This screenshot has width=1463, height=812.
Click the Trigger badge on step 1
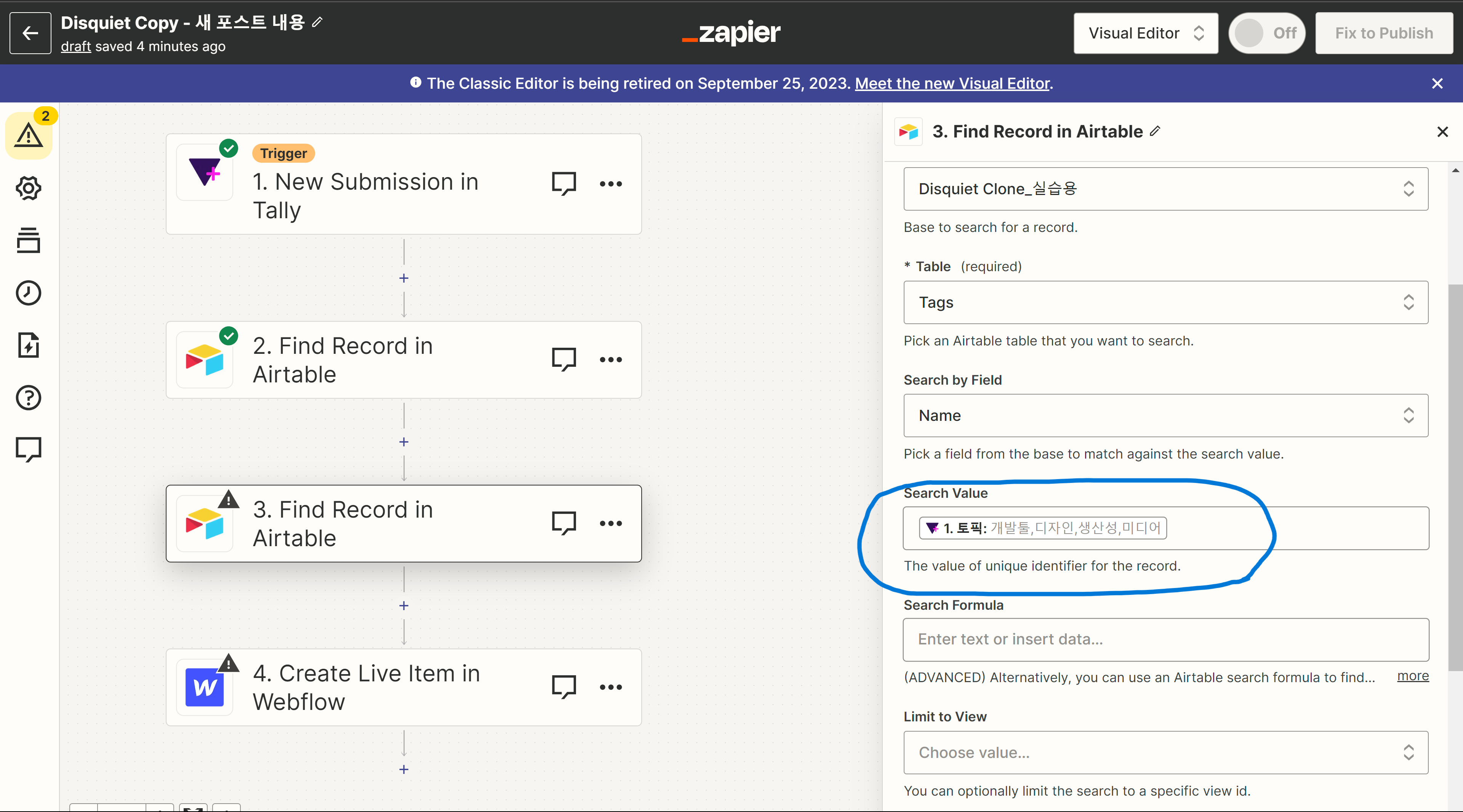(x=283, y=153)
